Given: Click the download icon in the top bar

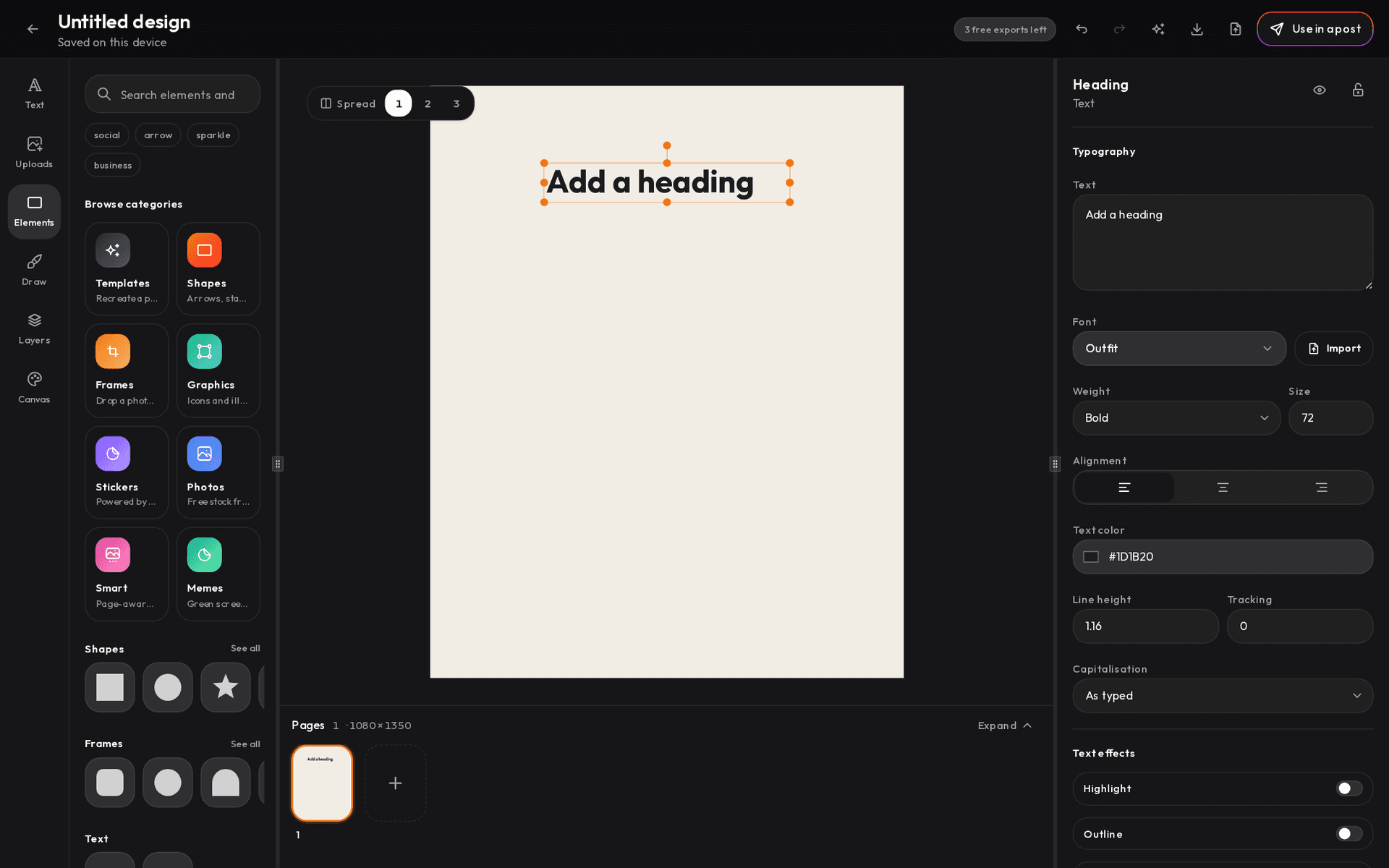Looking at the screenshot, I should point(1197,29).
